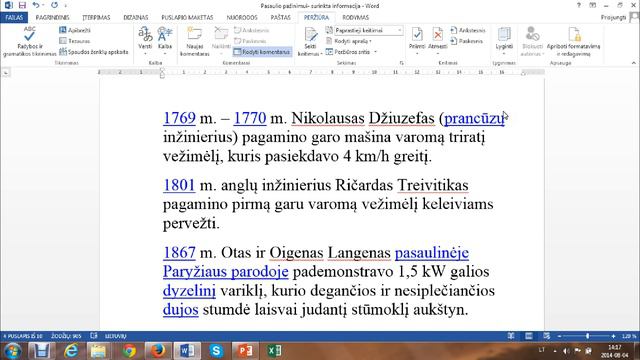This screenshot has width=640, height=360.
Task: Toggle Rodyti komentarus show comments
Action: 262,52
